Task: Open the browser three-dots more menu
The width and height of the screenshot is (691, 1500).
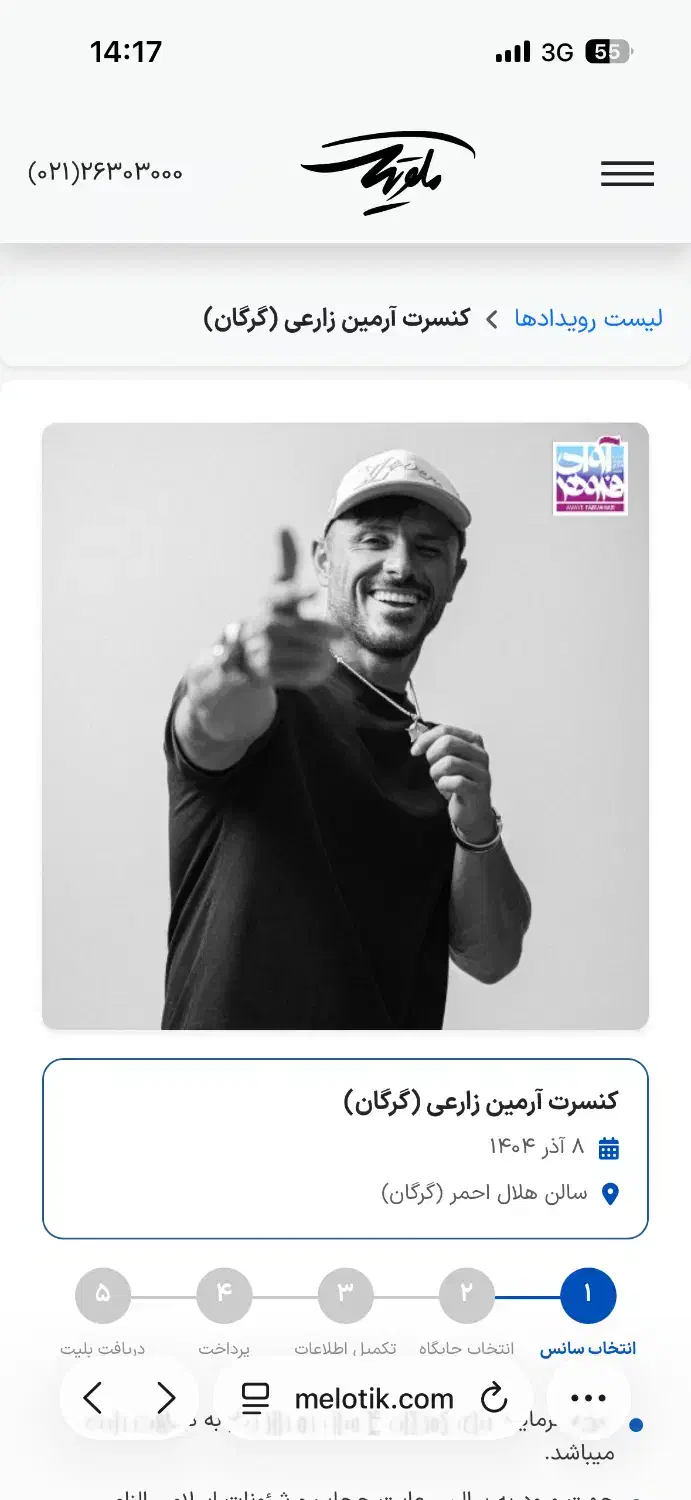Action: point(589,1398)
